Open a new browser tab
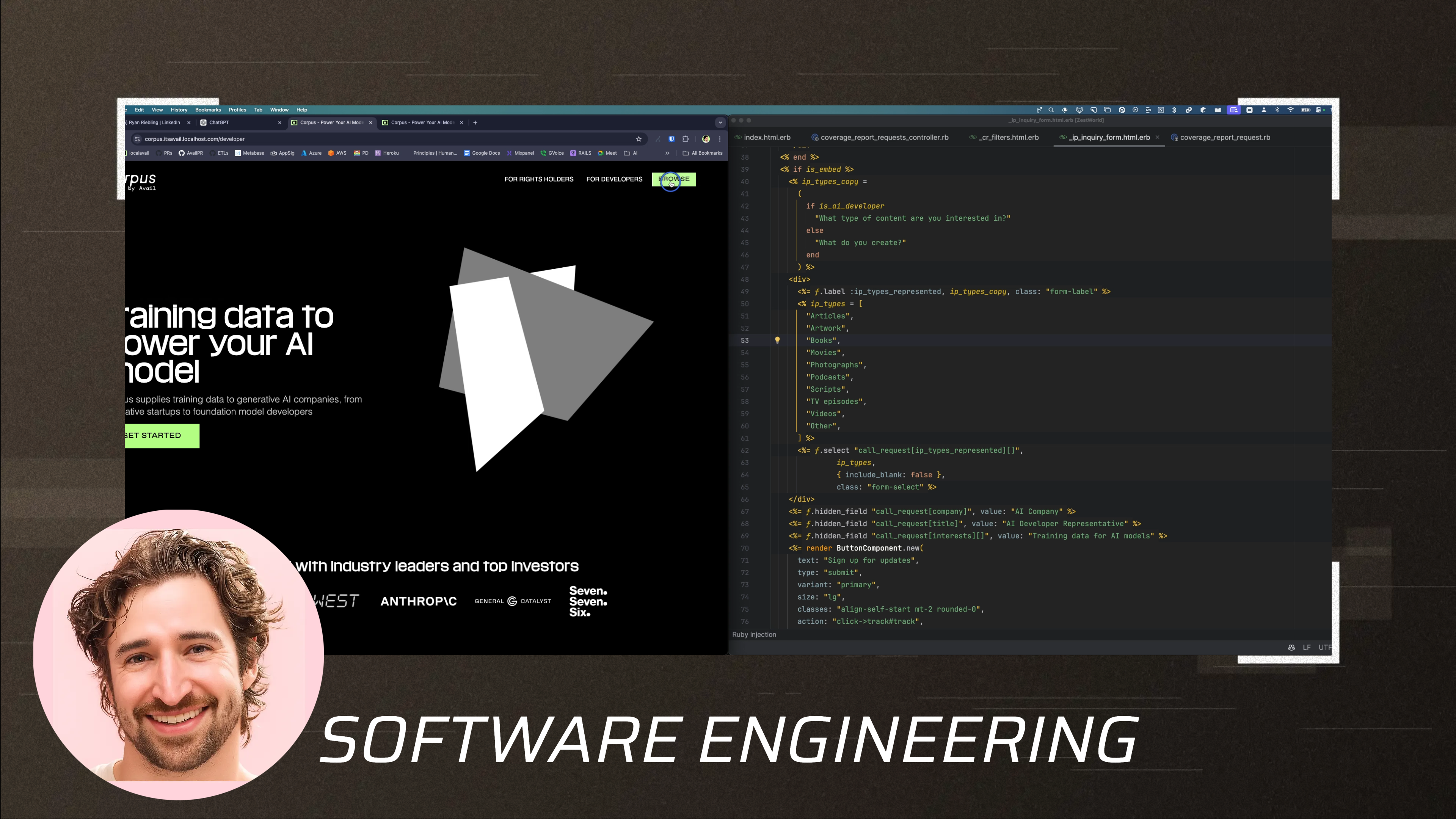Image resolution: width=1456 pixels, height=819 pixels. [x=475, y=122]
